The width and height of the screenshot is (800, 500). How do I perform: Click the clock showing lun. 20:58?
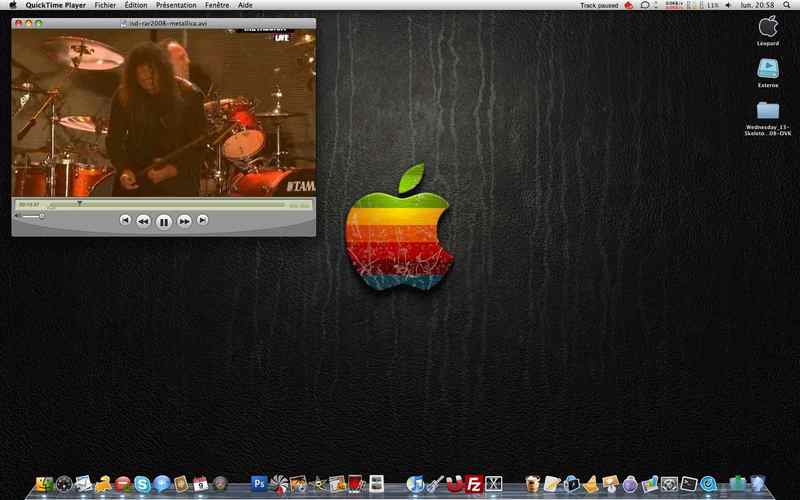tap(758, 5)
